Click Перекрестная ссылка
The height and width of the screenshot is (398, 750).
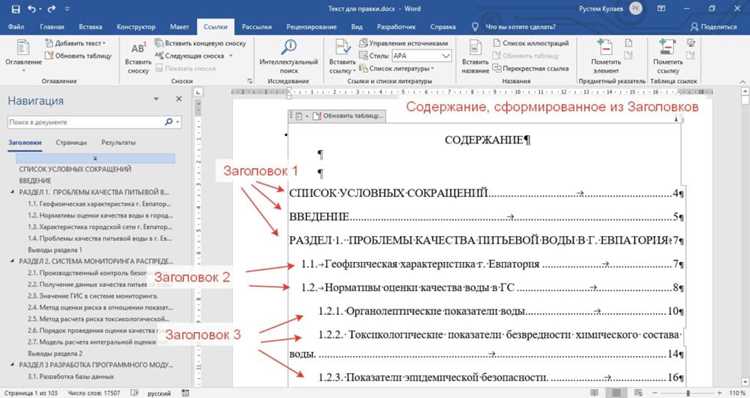point(531,68)
